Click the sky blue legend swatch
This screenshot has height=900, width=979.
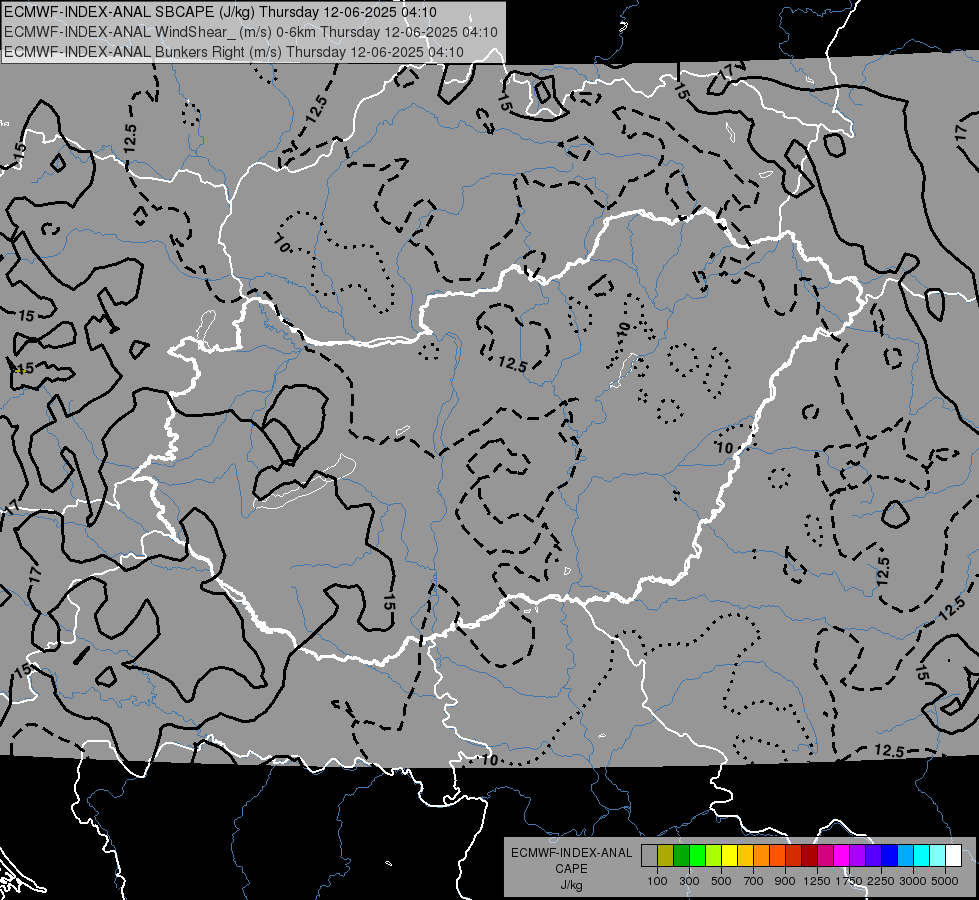tap(905, 856)
